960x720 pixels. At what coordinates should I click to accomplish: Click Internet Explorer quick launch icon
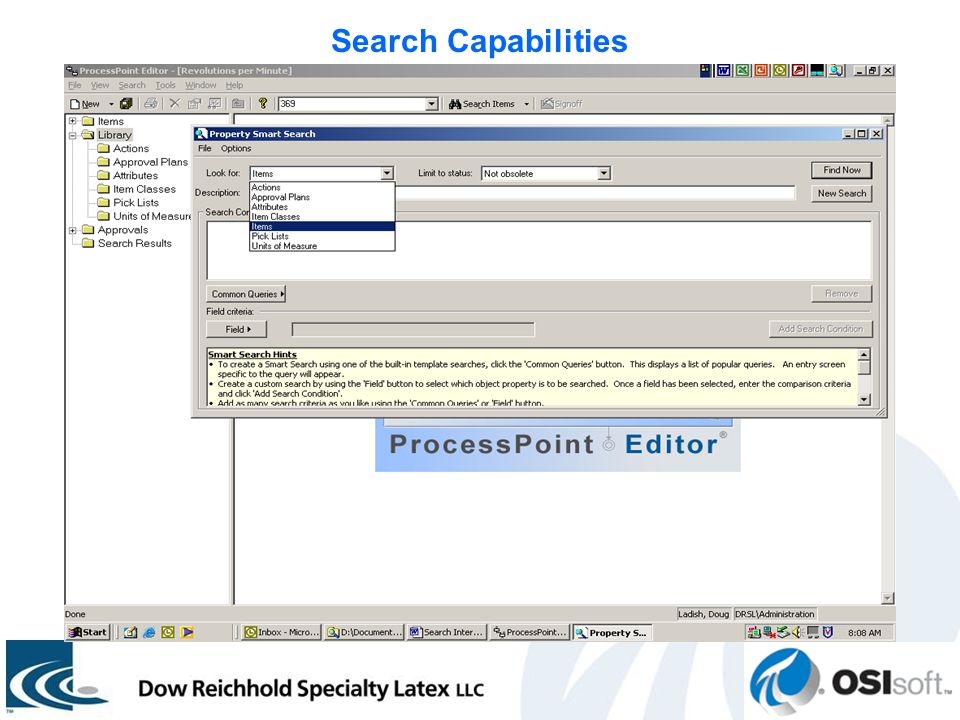pyautogui.click(x=149, y=632)
